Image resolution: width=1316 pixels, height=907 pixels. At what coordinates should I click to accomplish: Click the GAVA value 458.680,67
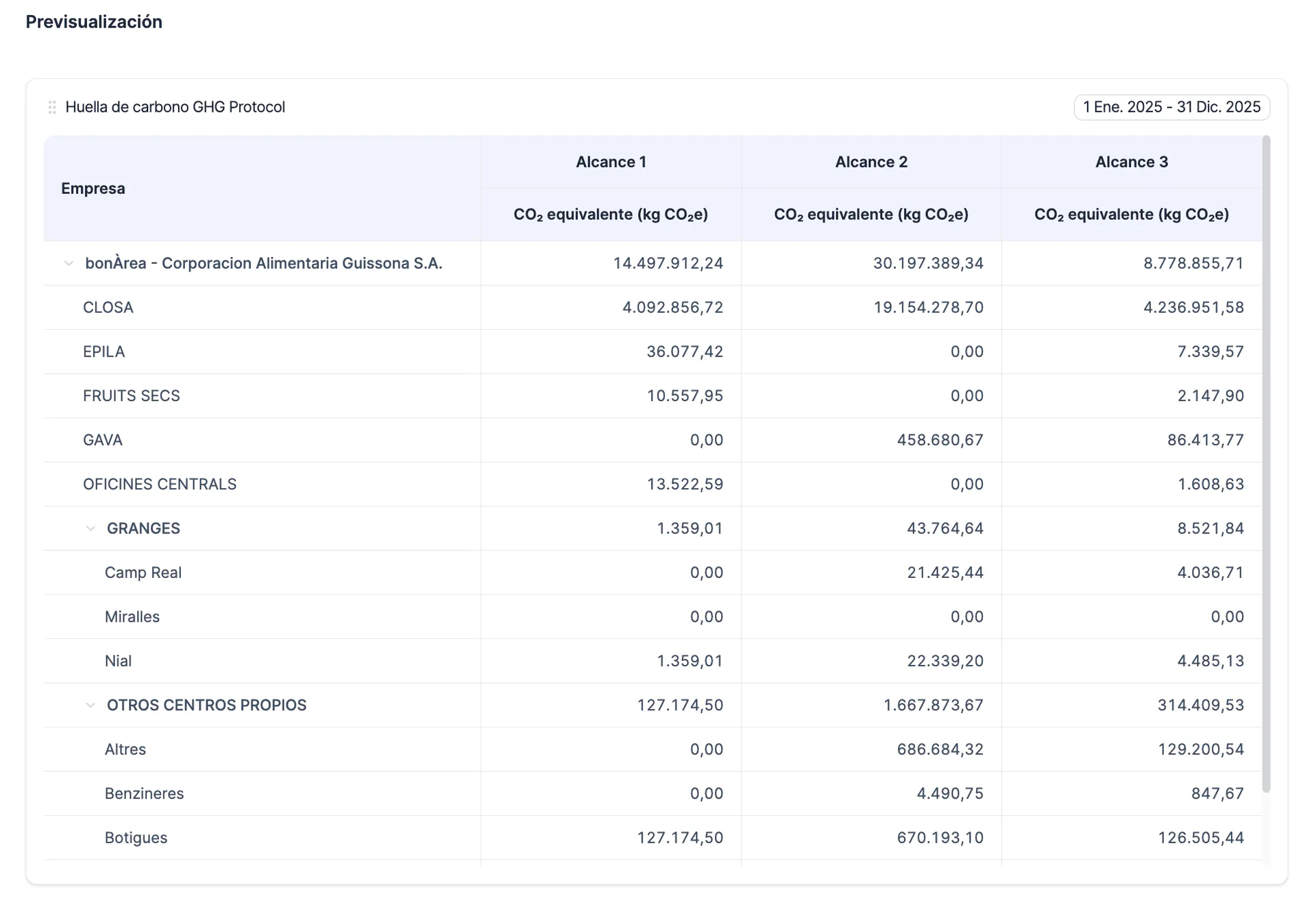[940, 440]
